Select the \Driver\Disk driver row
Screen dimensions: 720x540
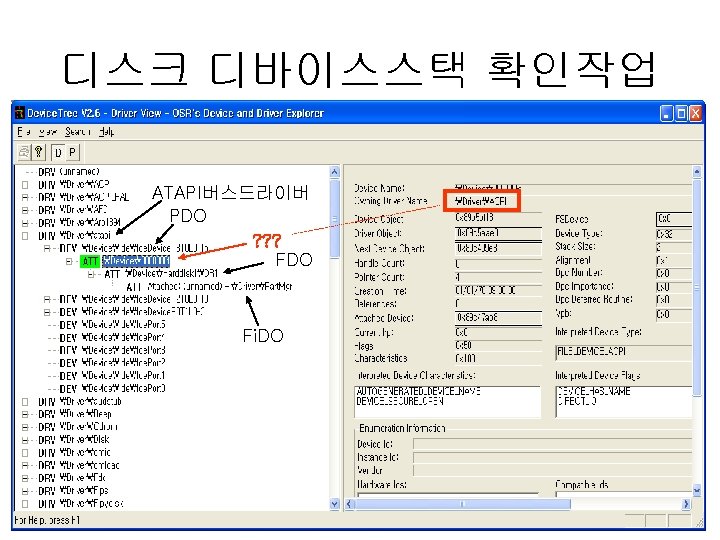pos(74,440)
